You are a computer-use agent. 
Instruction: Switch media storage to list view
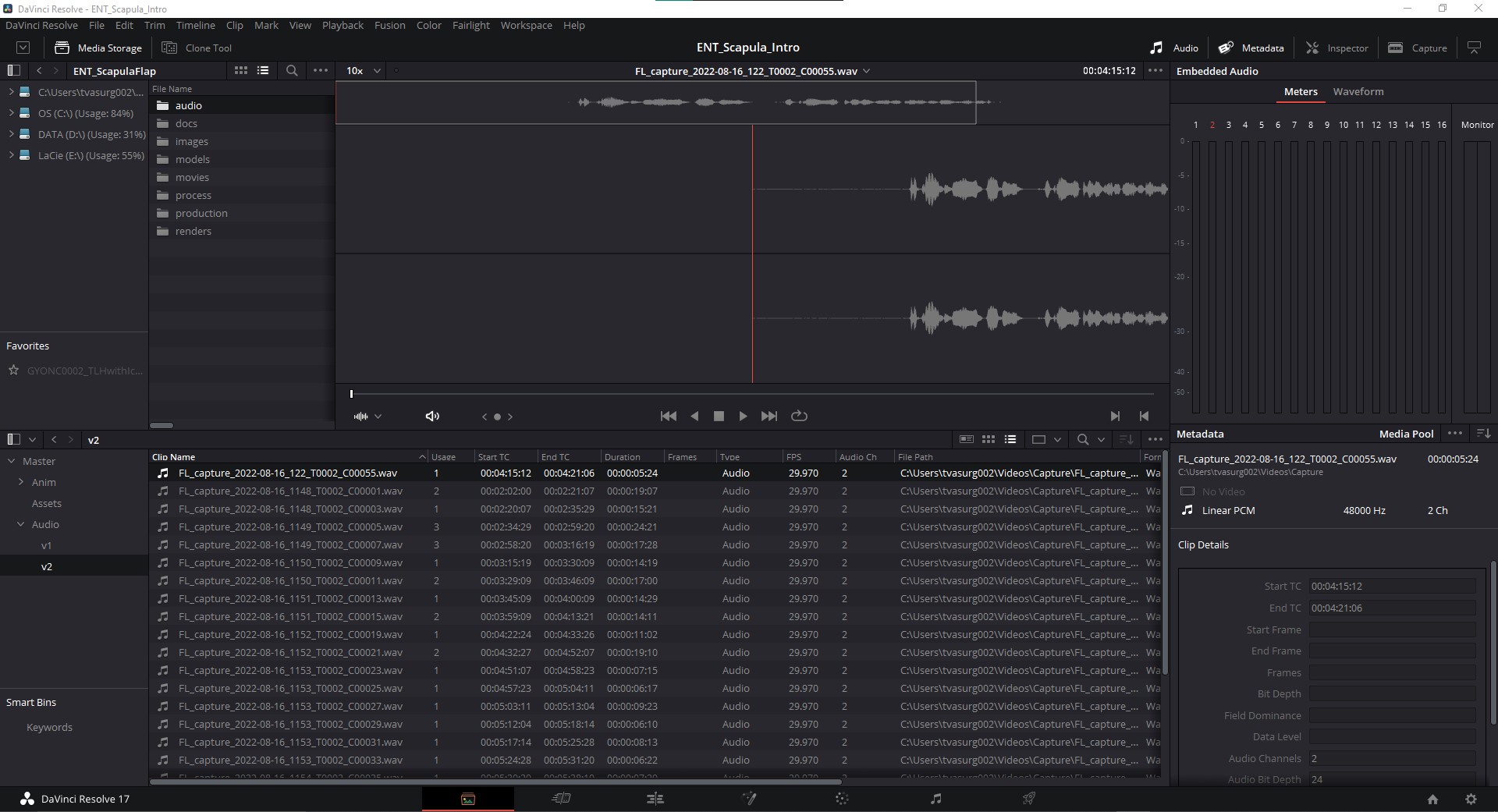(x=263, y=70)
